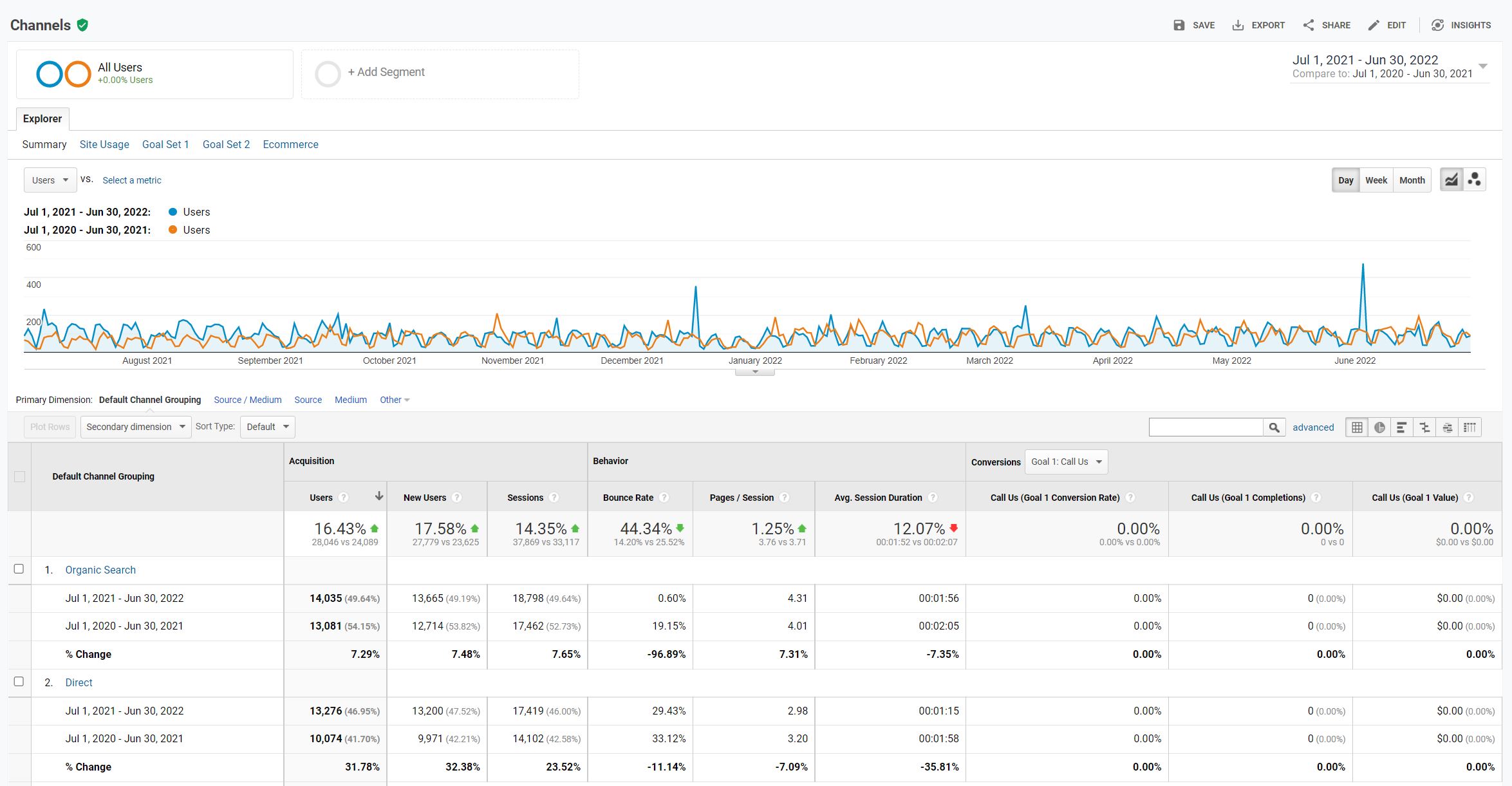Set primary dimension to Source
1512x786 pixels.
tap(308, 400)
